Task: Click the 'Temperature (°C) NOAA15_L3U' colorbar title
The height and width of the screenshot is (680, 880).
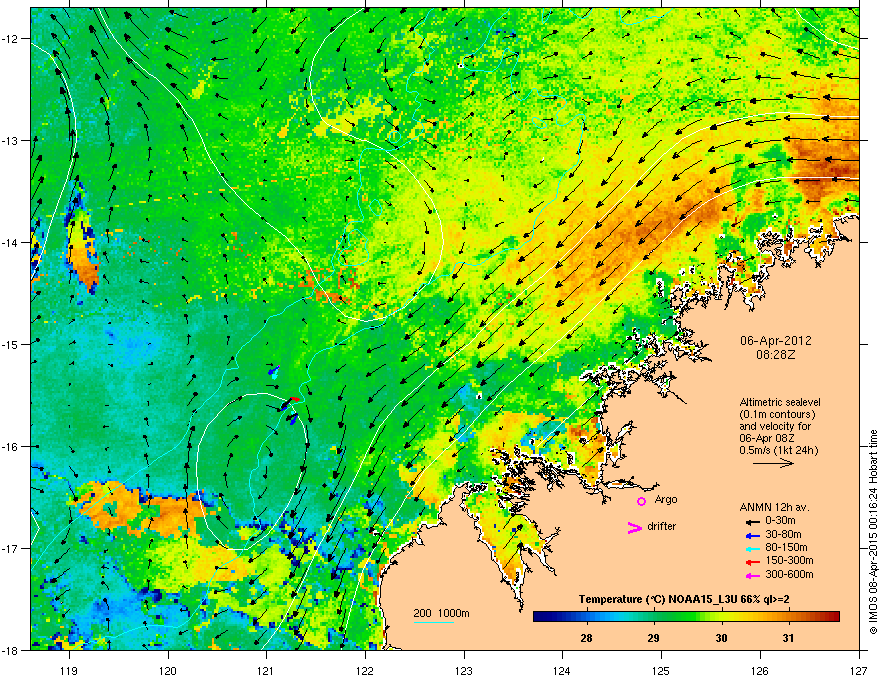Action: point(658,600)
